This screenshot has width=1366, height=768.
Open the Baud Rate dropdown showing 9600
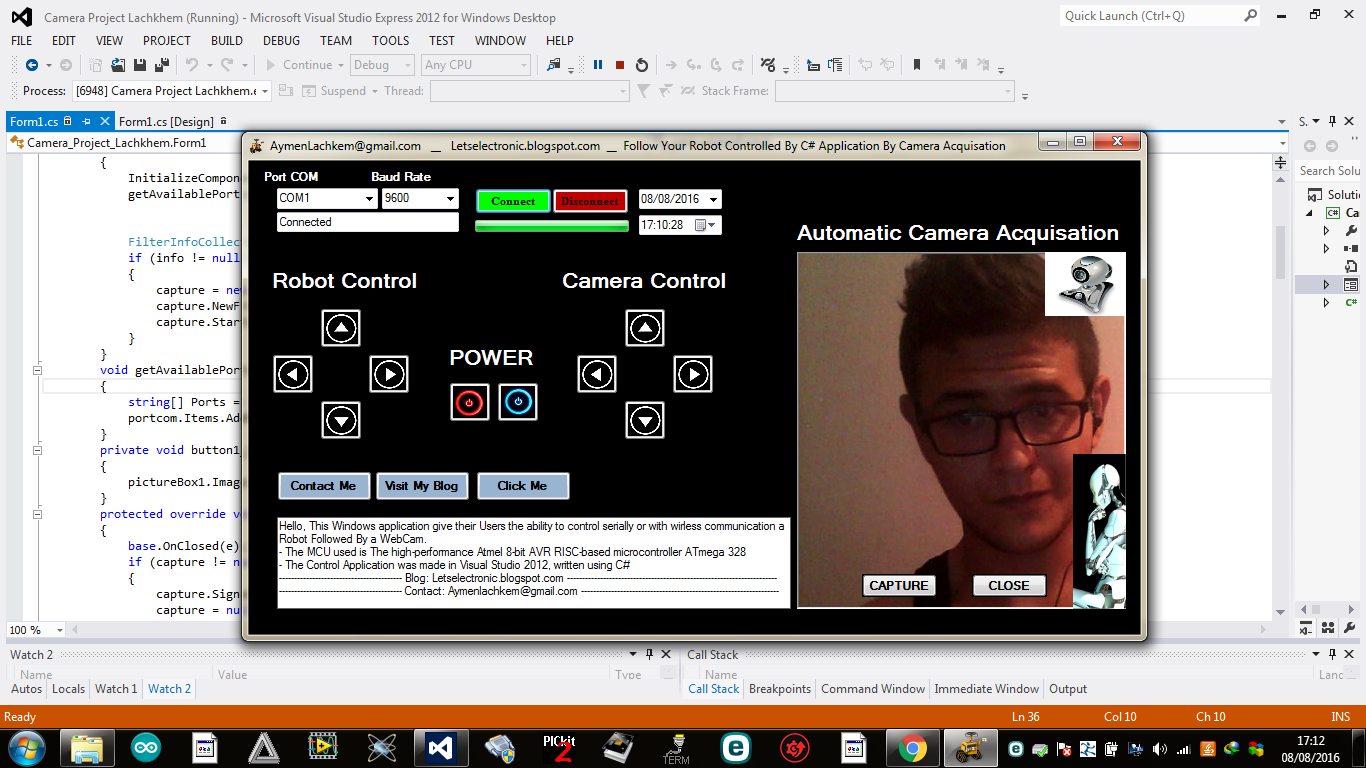[451, 198]
